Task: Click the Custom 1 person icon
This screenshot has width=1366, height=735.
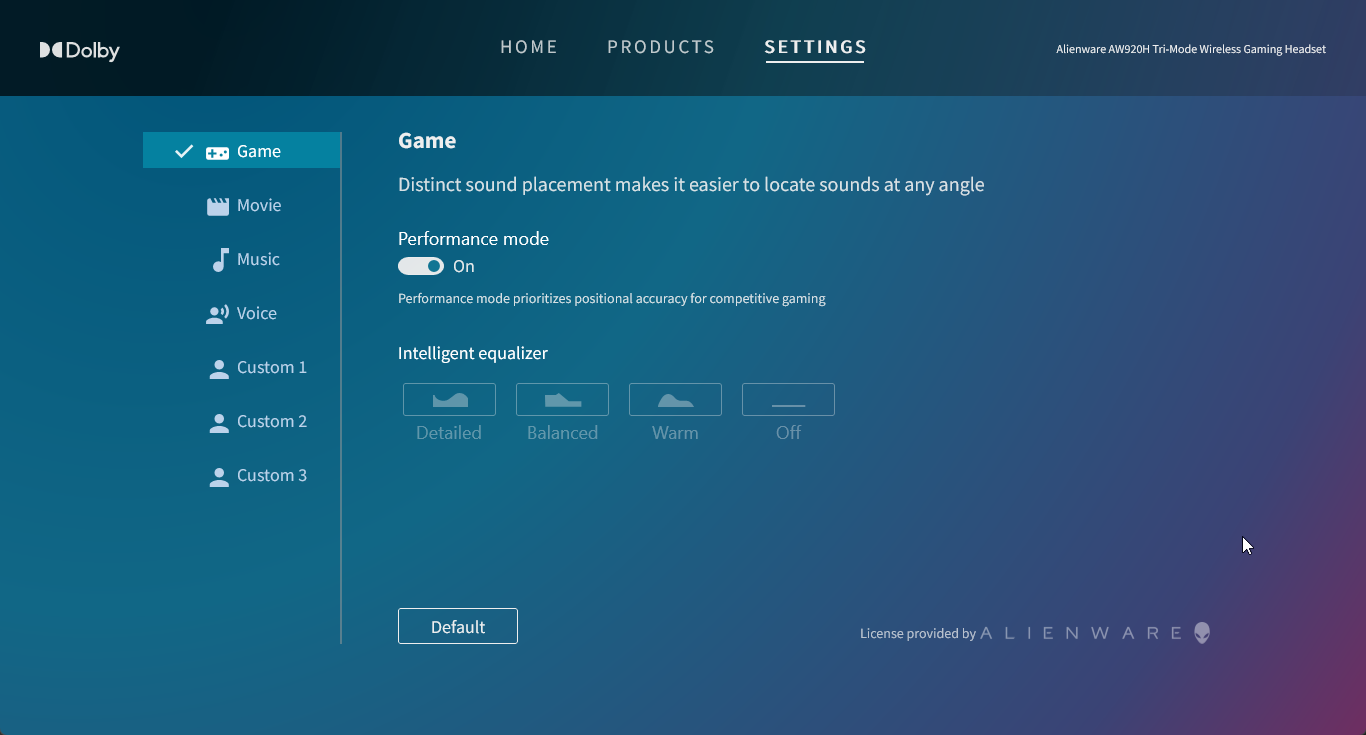Action: [x=219, y=368]
